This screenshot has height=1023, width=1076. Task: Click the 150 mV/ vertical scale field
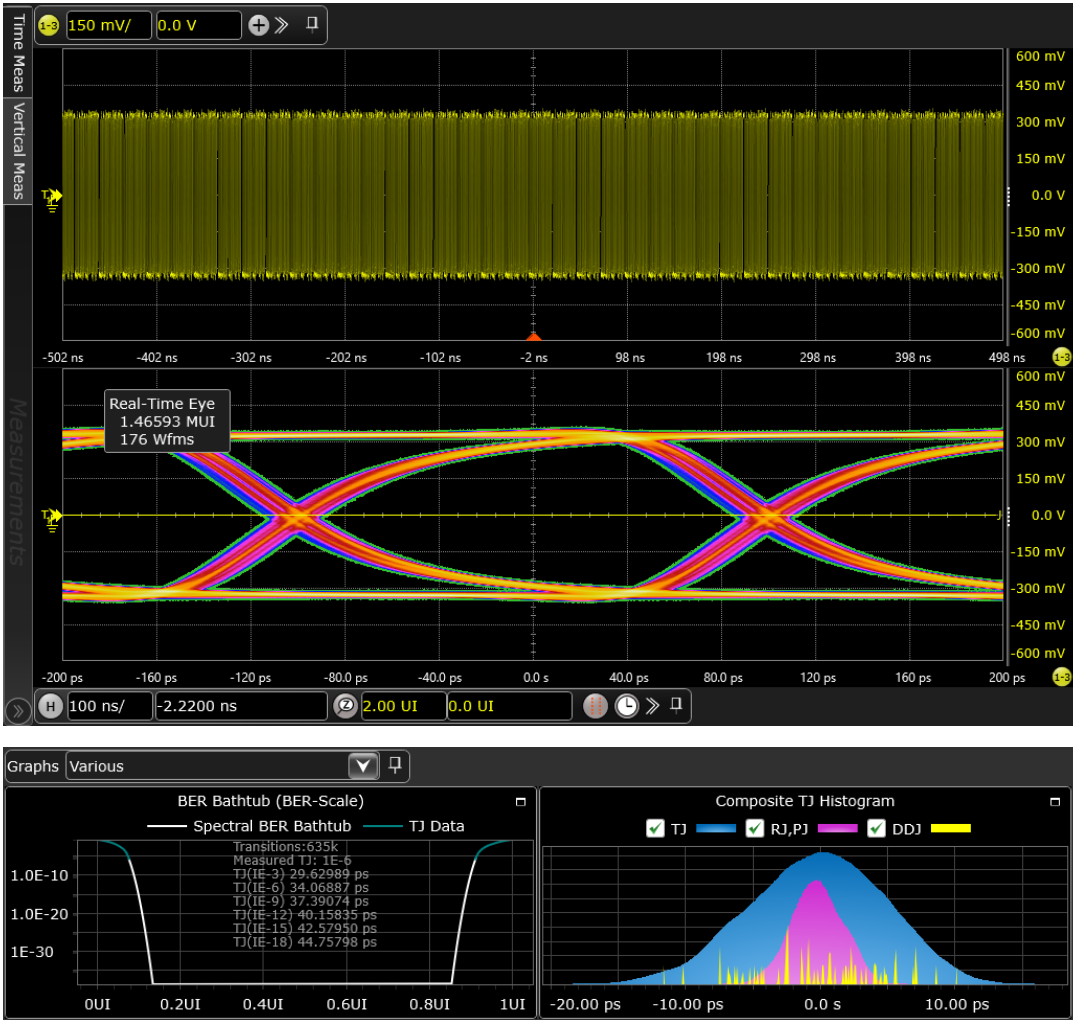pyautogui.click(x=108, y=25)
